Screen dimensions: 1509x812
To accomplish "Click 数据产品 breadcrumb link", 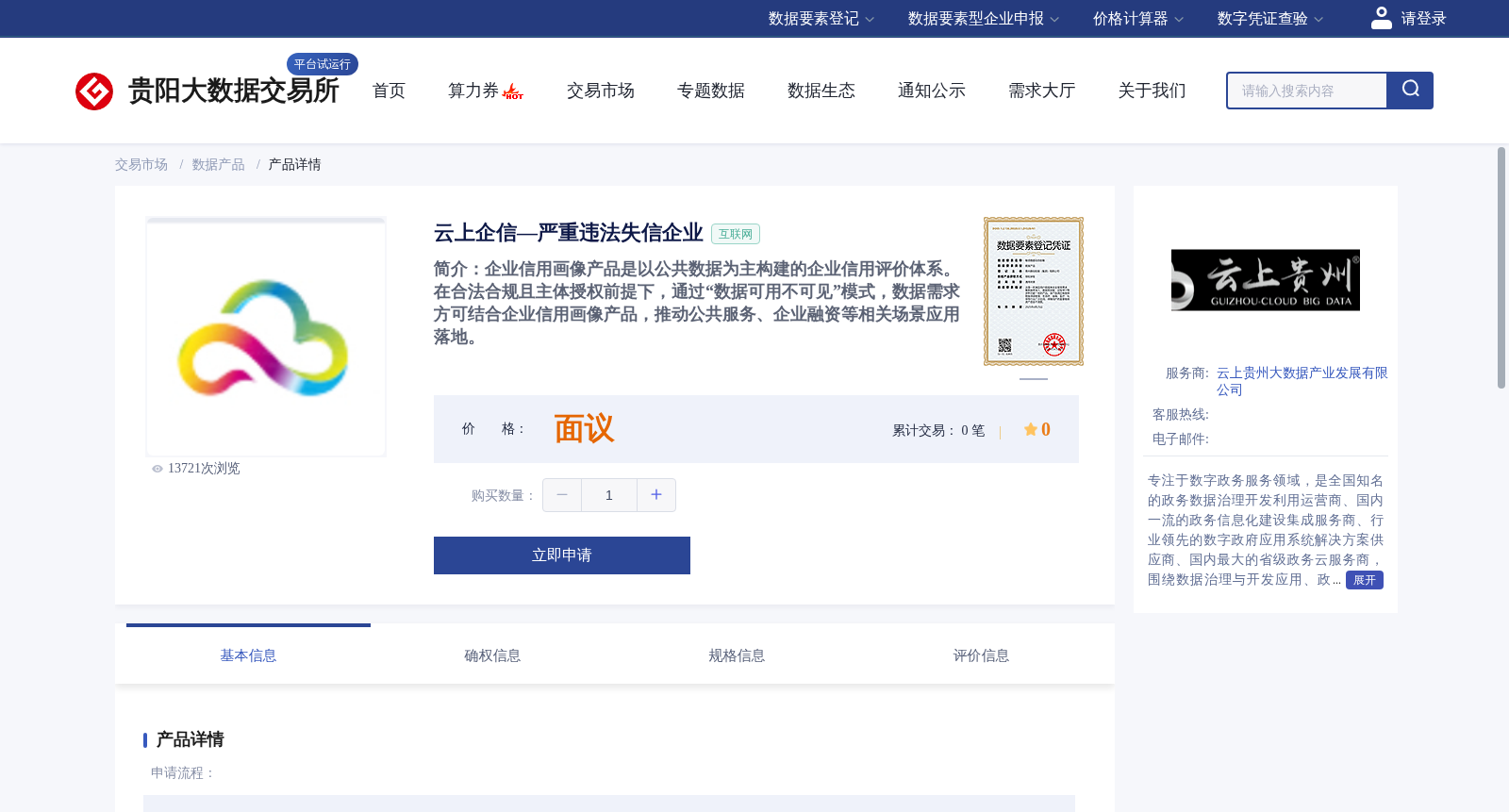I will (x=219, y=165).
